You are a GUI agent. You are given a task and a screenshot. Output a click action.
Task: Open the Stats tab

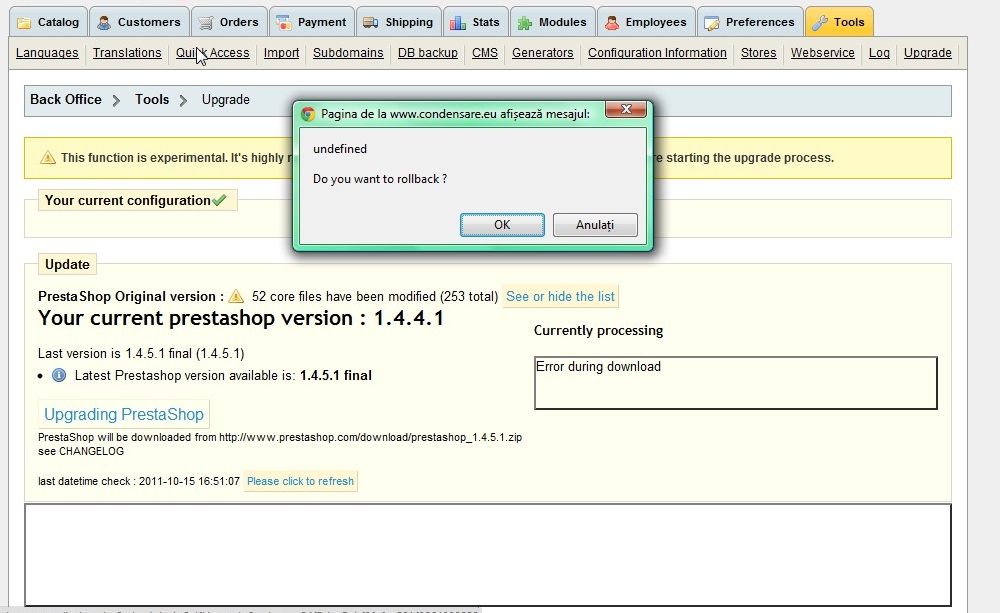point(476,21)
